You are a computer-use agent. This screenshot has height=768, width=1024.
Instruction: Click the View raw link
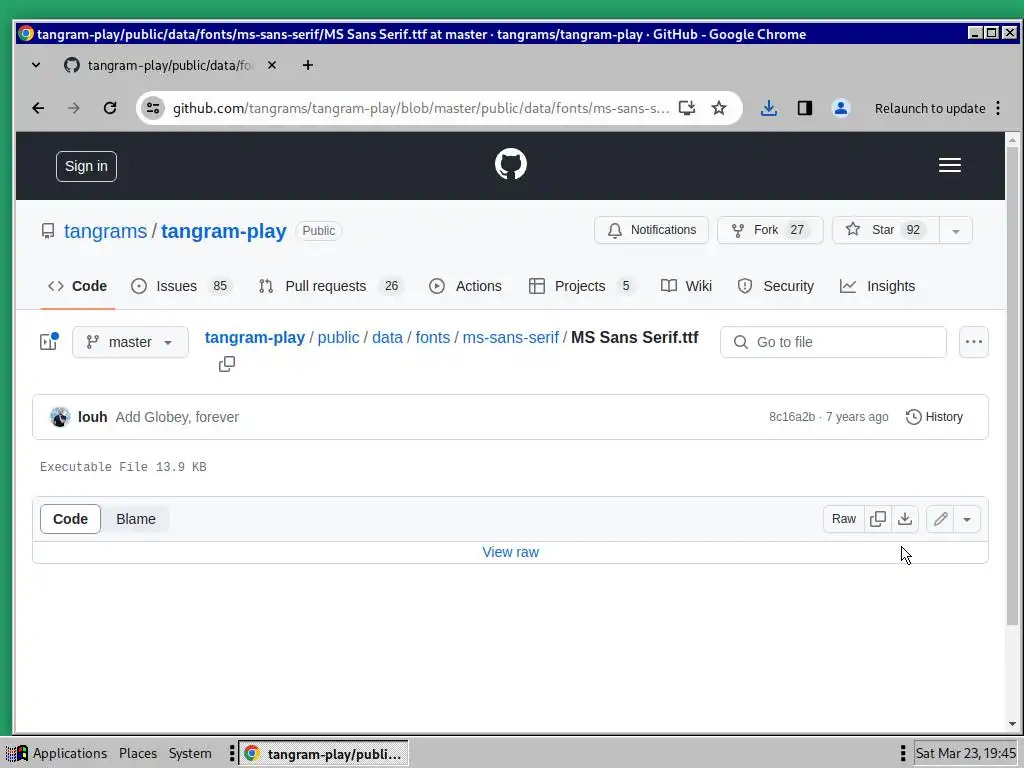tap(511, 552)
